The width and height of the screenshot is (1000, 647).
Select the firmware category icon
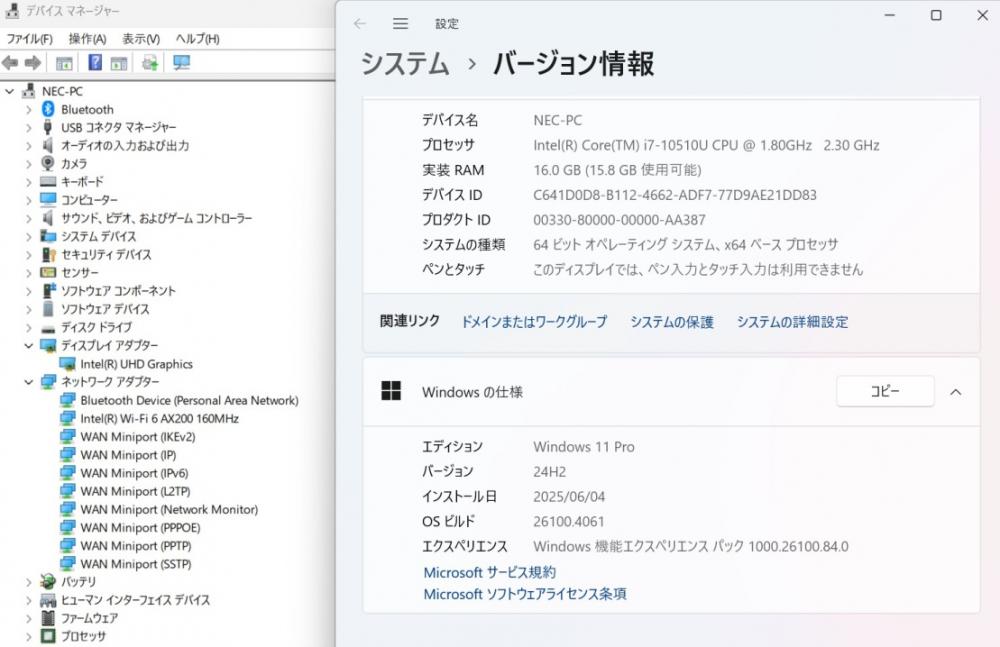click(x=48, y=618)
